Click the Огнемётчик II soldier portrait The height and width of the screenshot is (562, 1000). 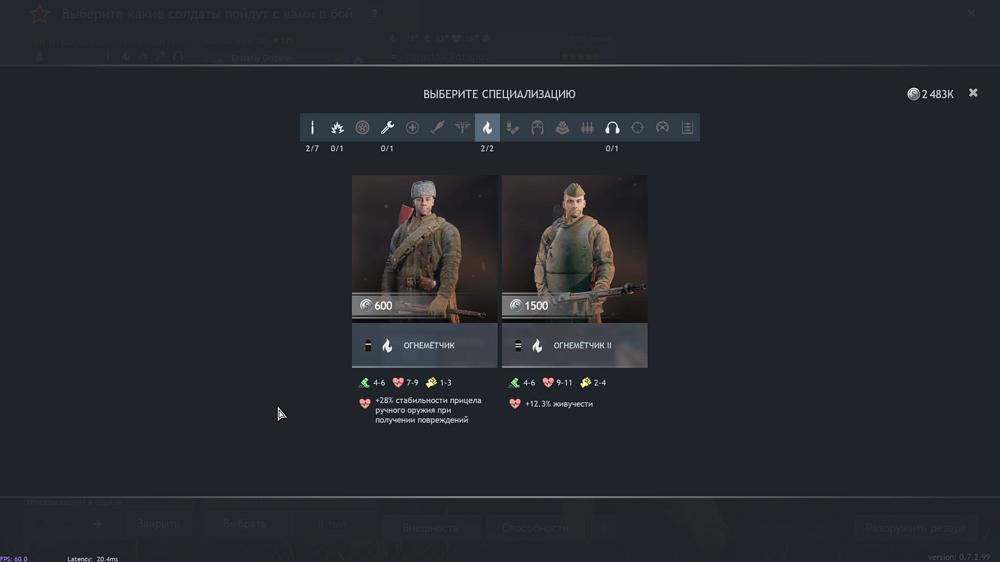(x=574, y=245)
